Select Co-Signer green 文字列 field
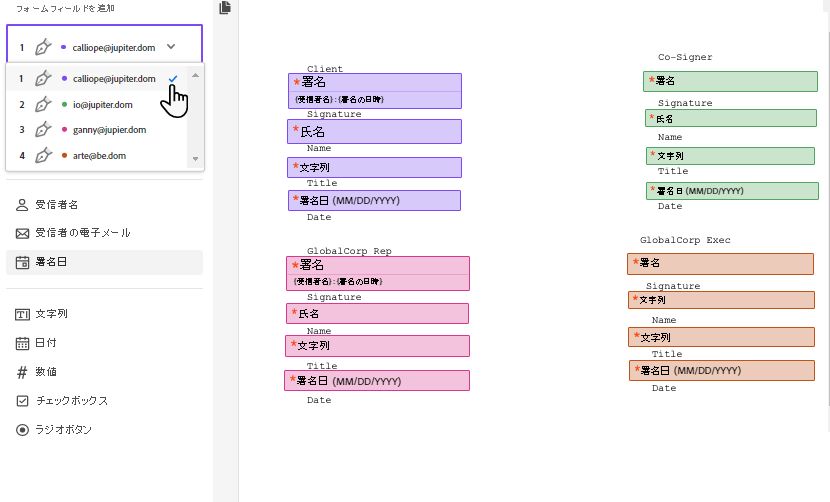This screenshot has height=502, width=830. click(730, 156)
